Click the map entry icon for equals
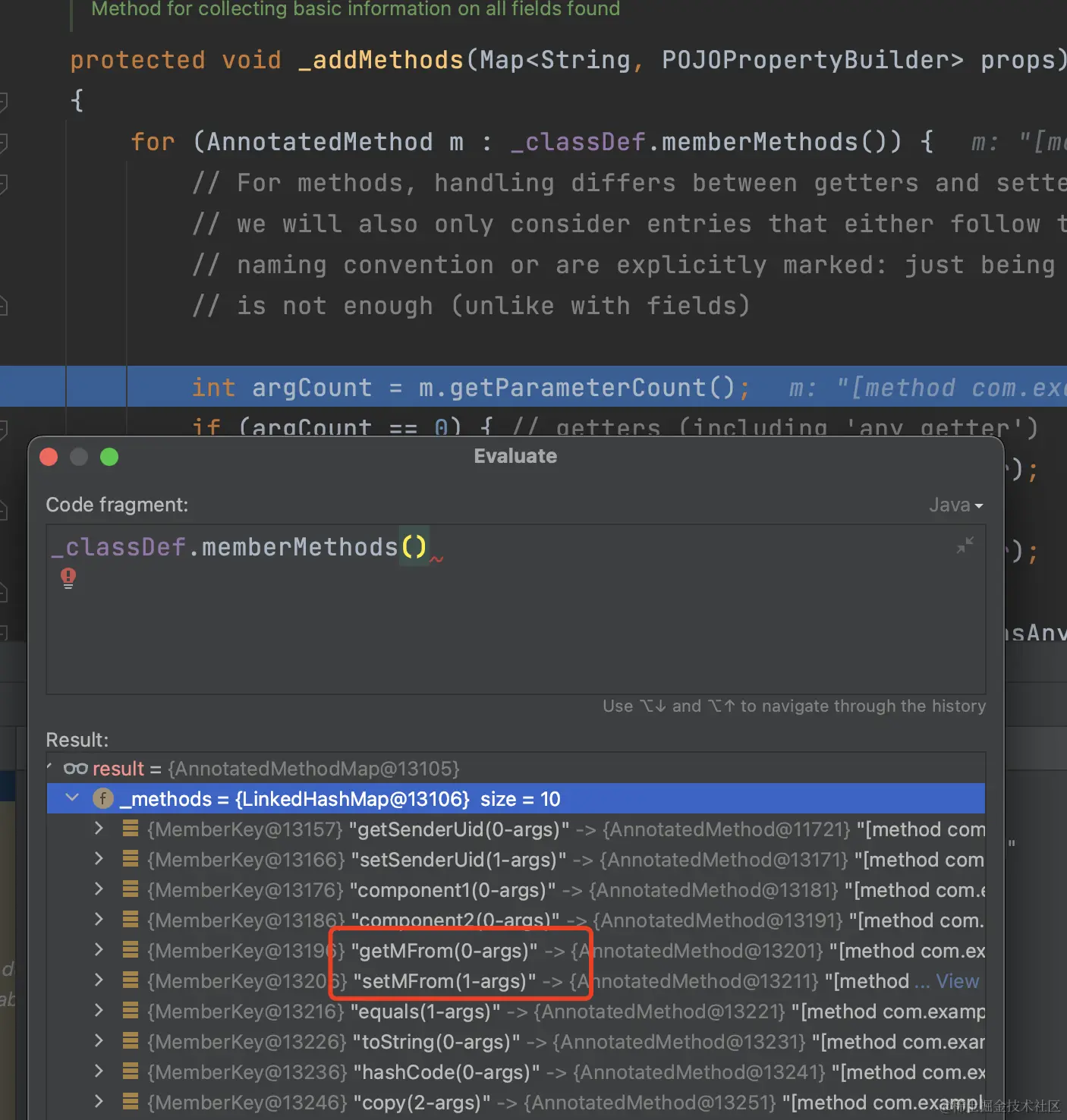Viewport: 1067px width, 1120px height. 131,1011
